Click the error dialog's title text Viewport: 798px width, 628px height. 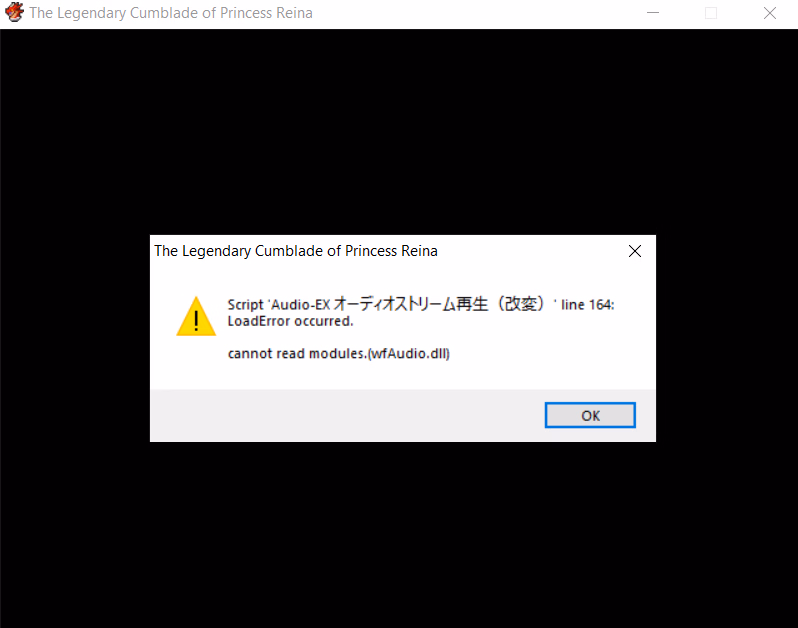(296, 251)
